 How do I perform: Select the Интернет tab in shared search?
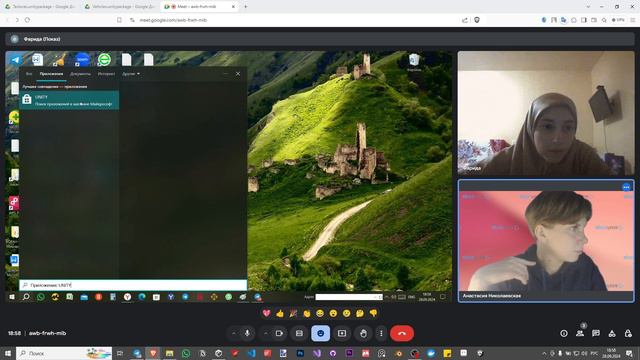106,74
